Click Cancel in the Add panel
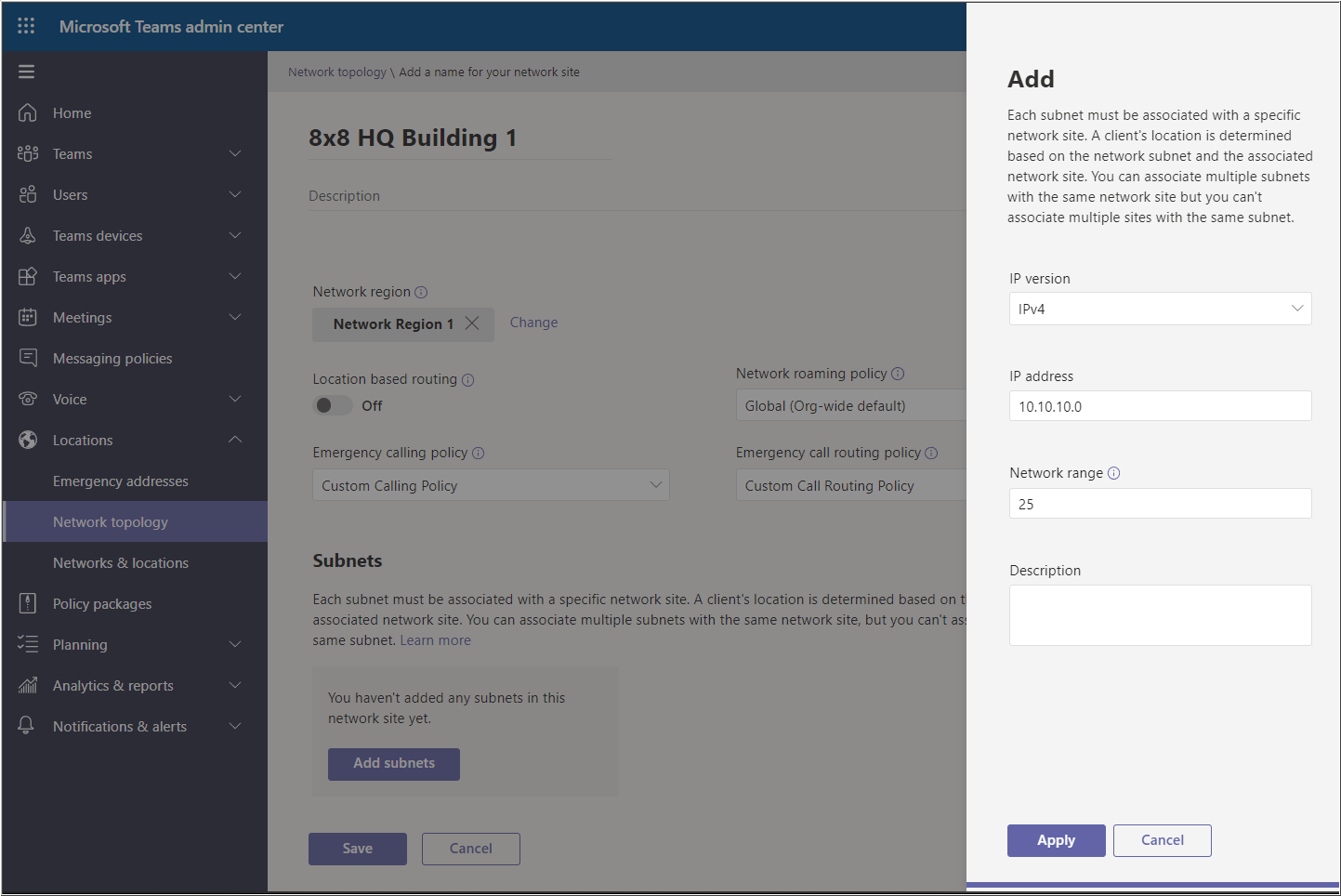This screenshot has width=1341, height=896. tap(1162, 840)
